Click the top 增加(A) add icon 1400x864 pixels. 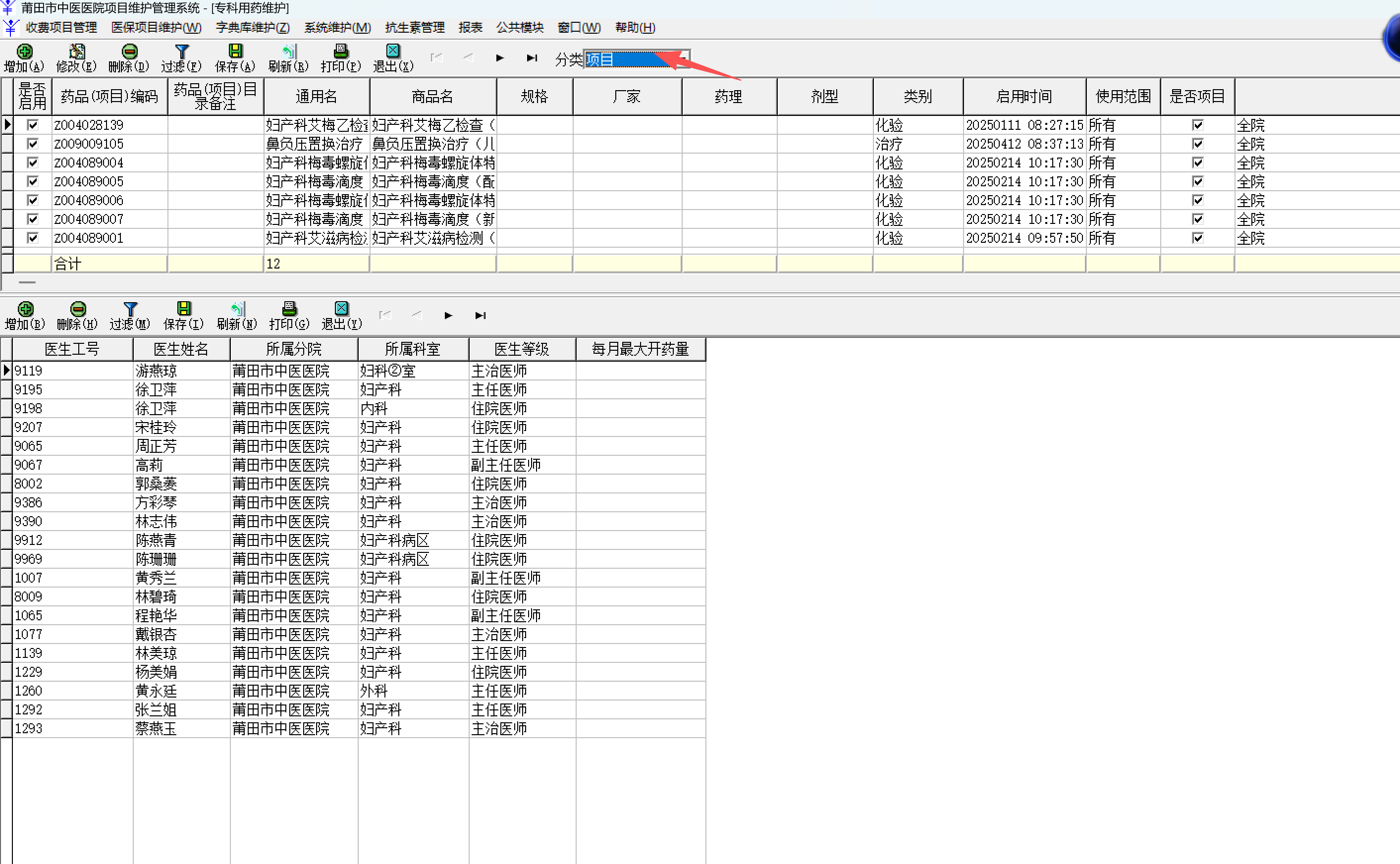click(x=25, y=53)
